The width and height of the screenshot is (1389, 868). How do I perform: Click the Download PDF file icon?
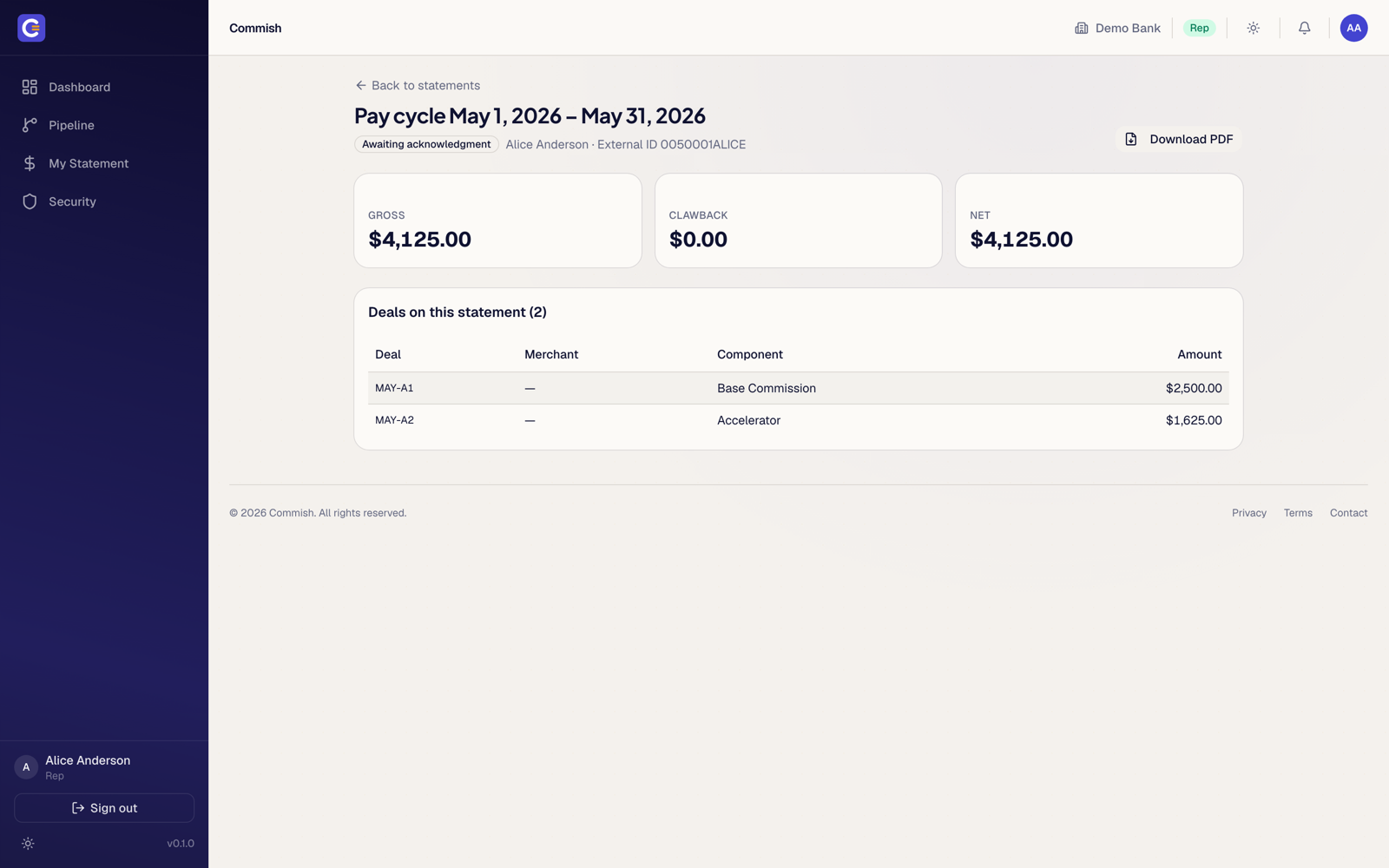1131,139
